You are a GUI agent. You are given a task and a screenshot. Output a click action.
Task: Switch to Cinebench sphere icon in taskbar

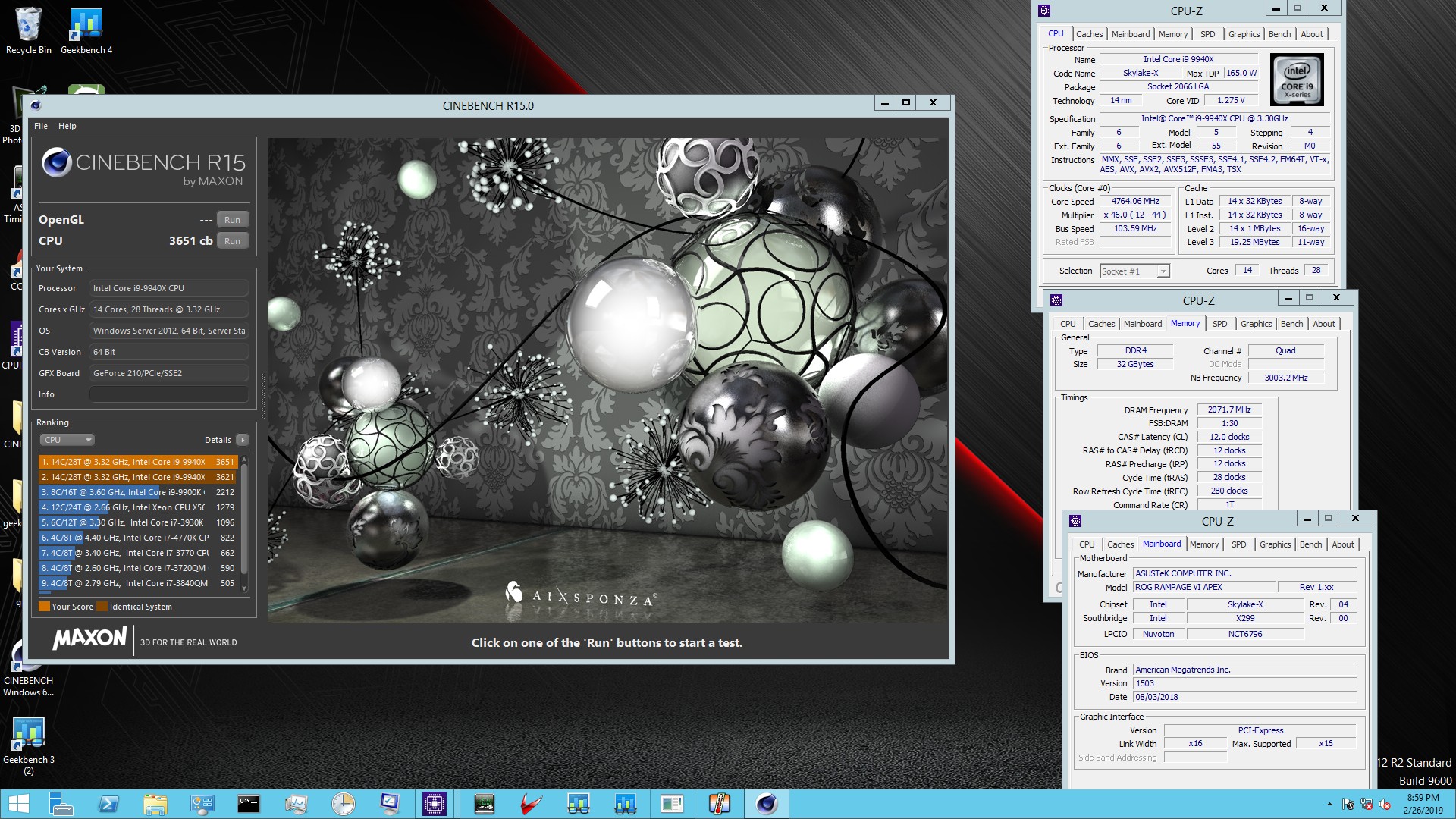[x=767, y=804]
